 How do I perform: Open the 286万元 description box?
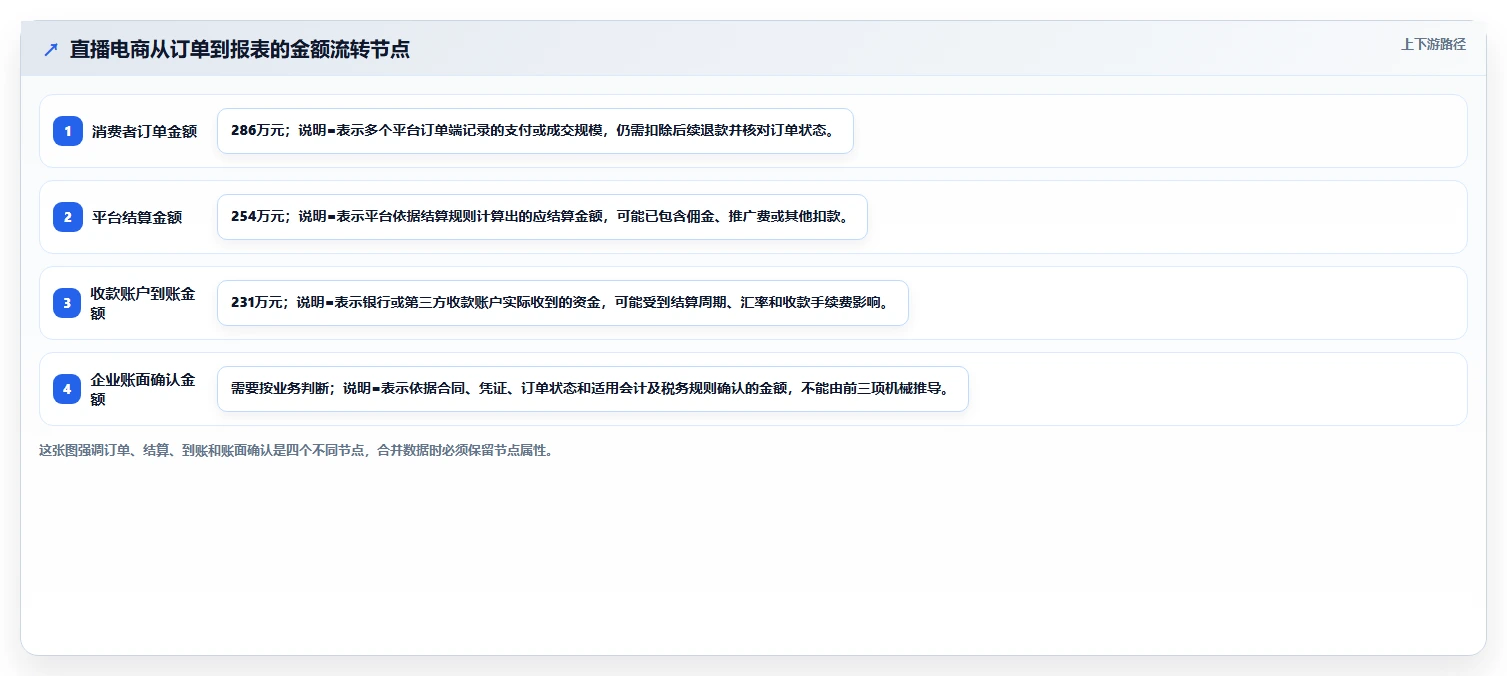click(535, 131)
